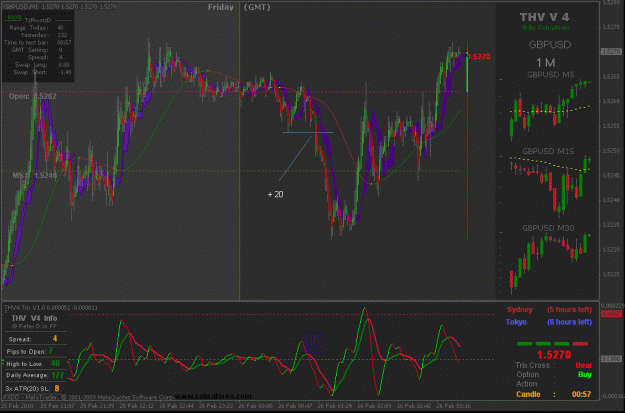625x413 pixels.
Task: Click the 'Daily Average:' row
Action: click(x=35, y=375)
